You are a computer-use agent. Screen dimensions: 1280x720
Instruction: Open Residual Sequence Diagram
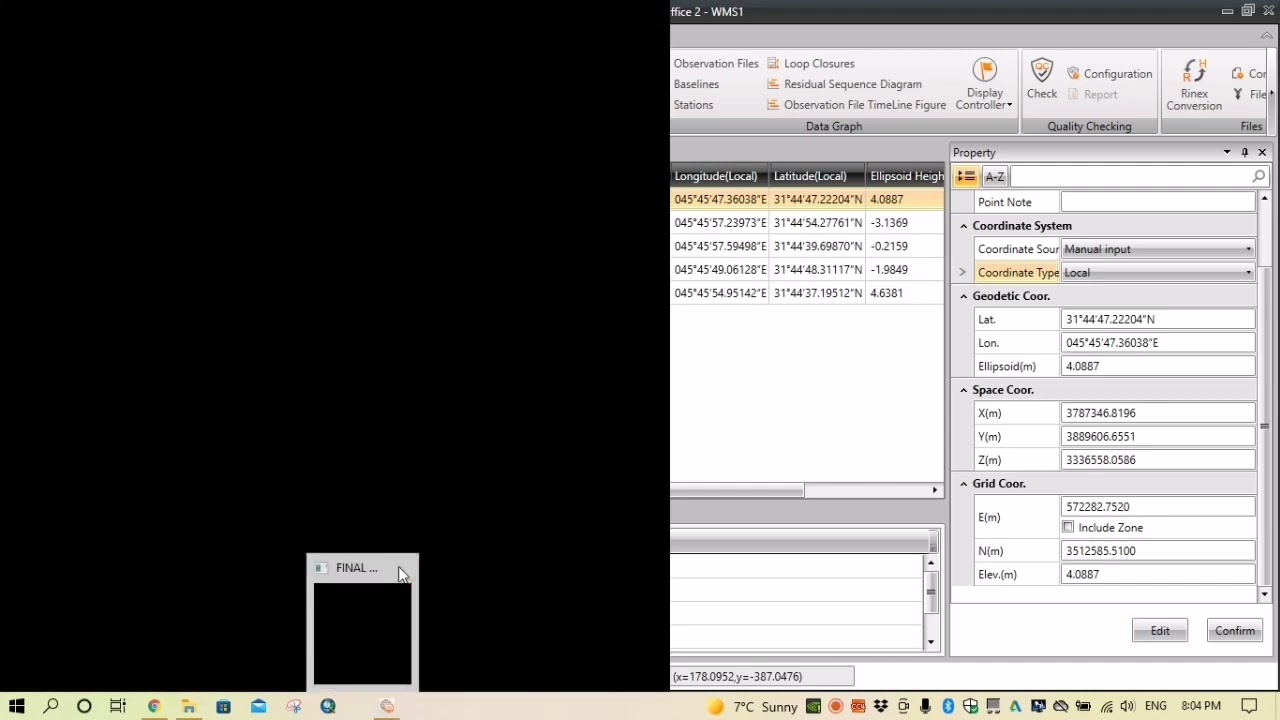tap(844, 84)
